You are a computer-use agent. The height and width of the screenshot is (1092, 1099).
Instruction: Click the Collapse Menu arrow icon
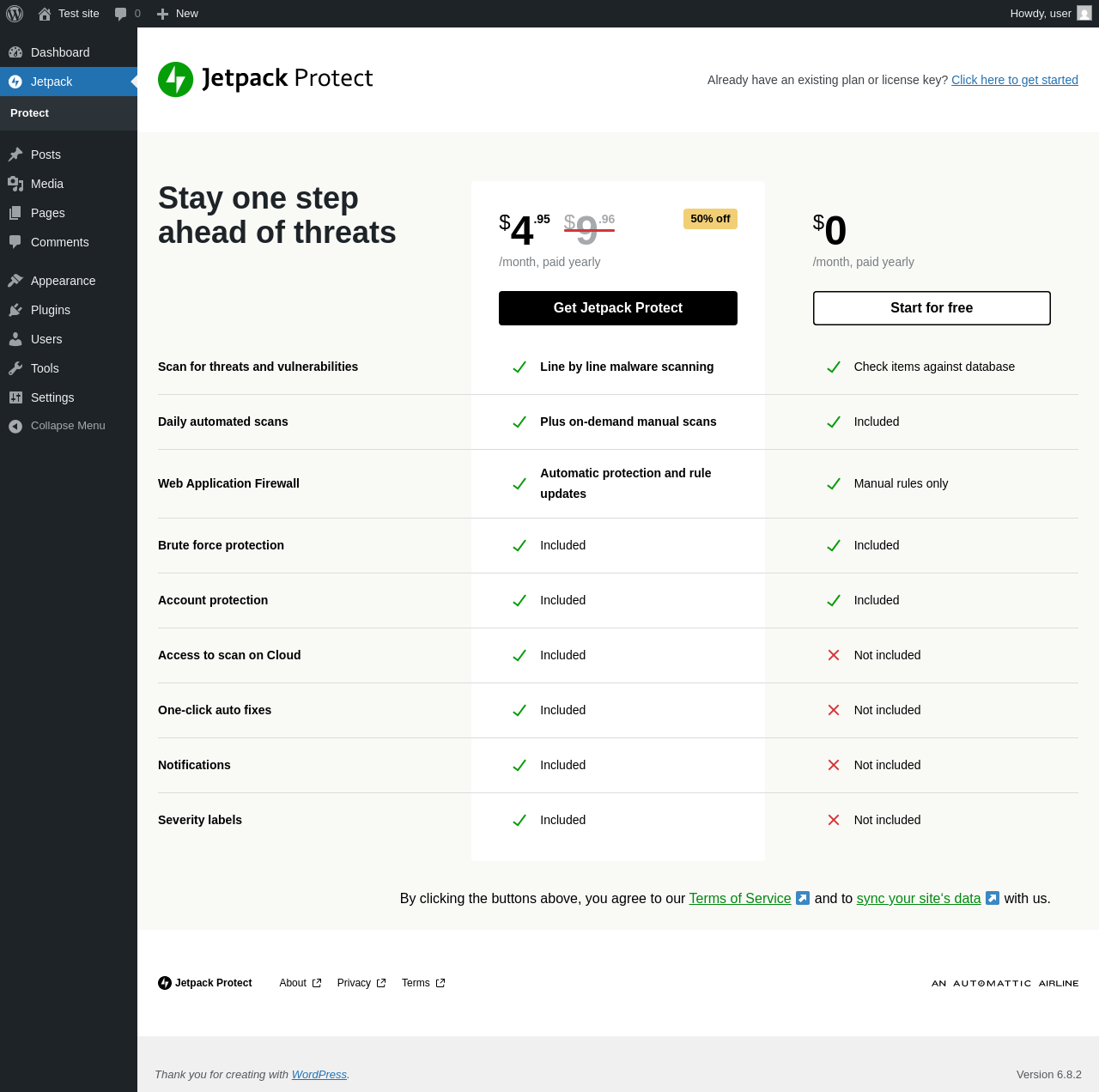[x=15, y=426]
